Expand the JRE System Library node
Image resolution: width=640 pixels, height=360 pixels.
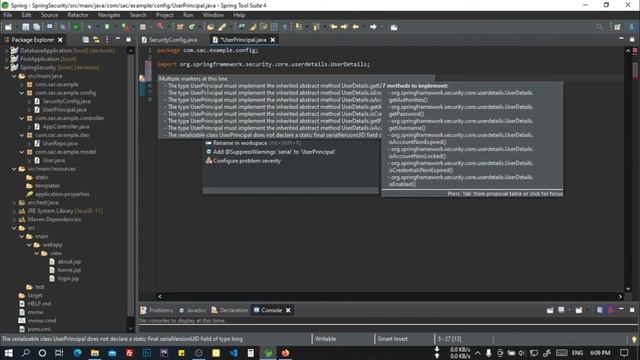click(x=14, y=211)
